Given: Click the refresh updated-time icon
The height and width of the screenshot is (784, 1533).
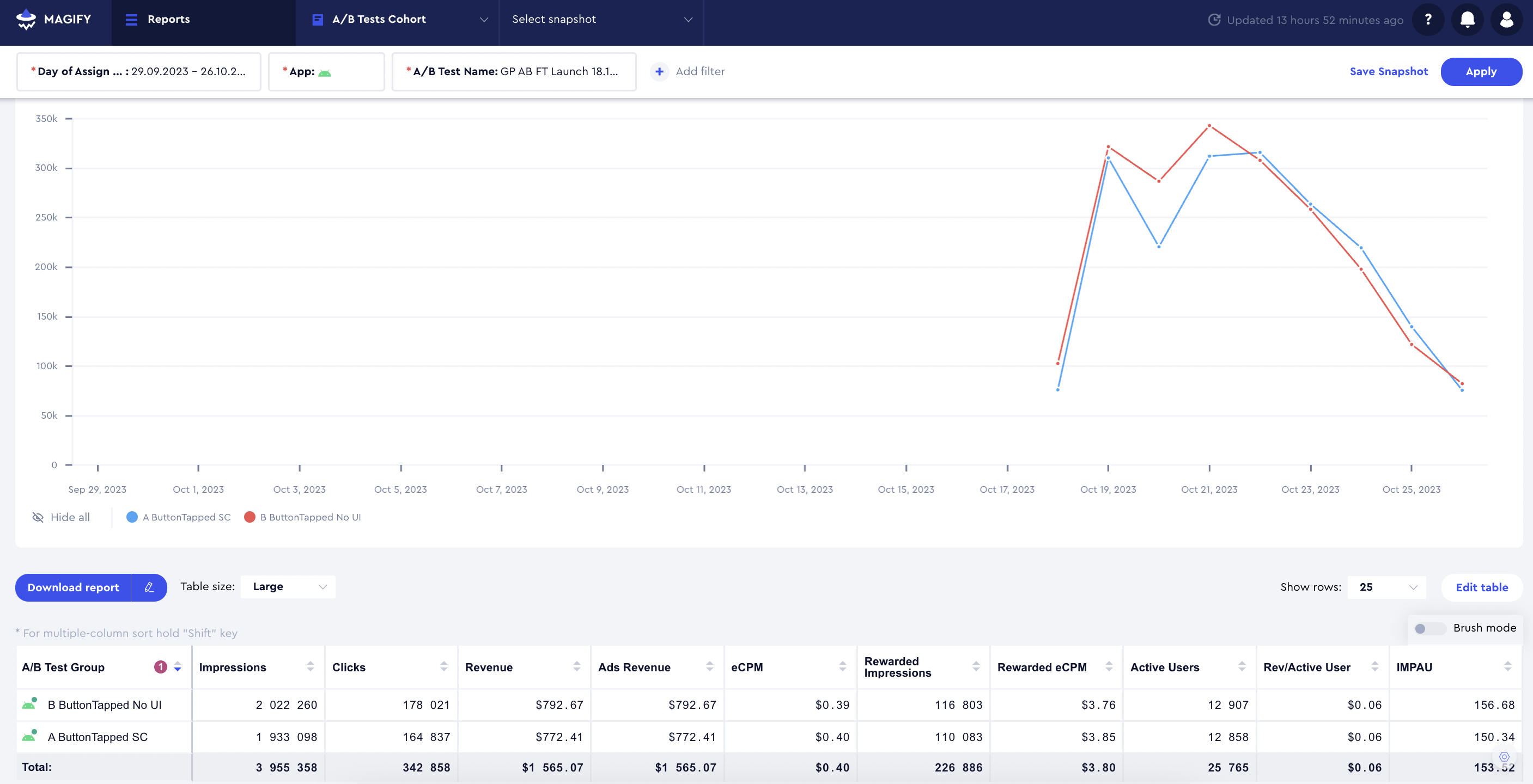Looking at the screenshot, I should [1214, 20].
